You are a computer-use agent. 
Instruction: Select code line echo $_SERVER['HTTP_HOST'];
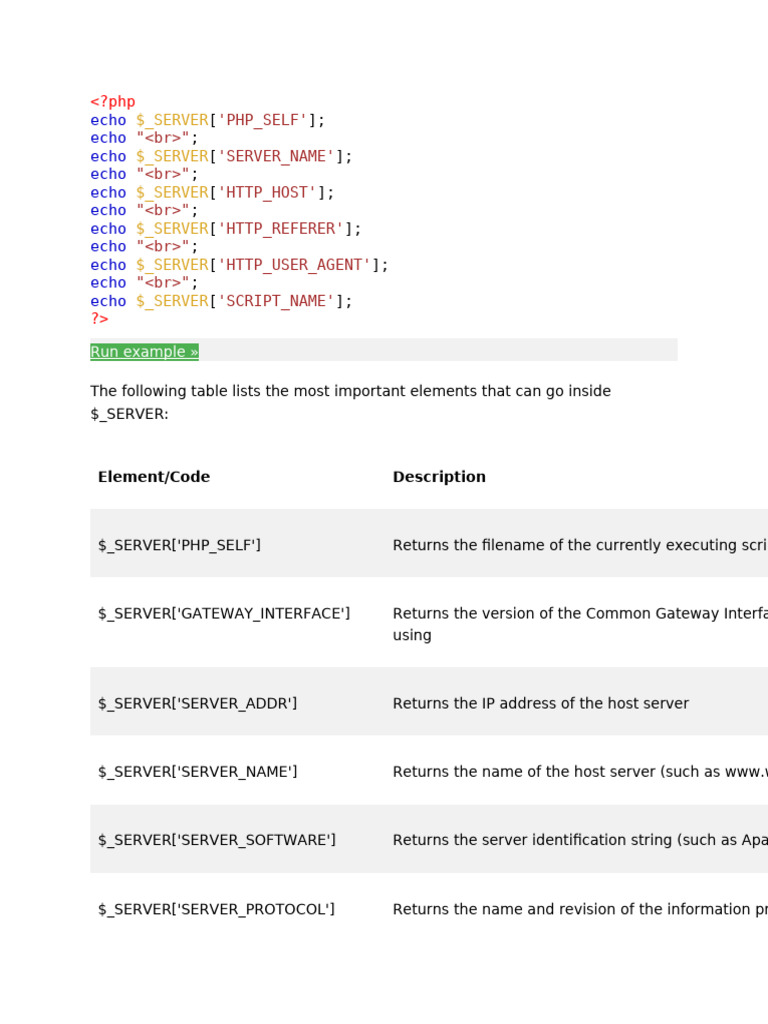[x=212, y=193]
